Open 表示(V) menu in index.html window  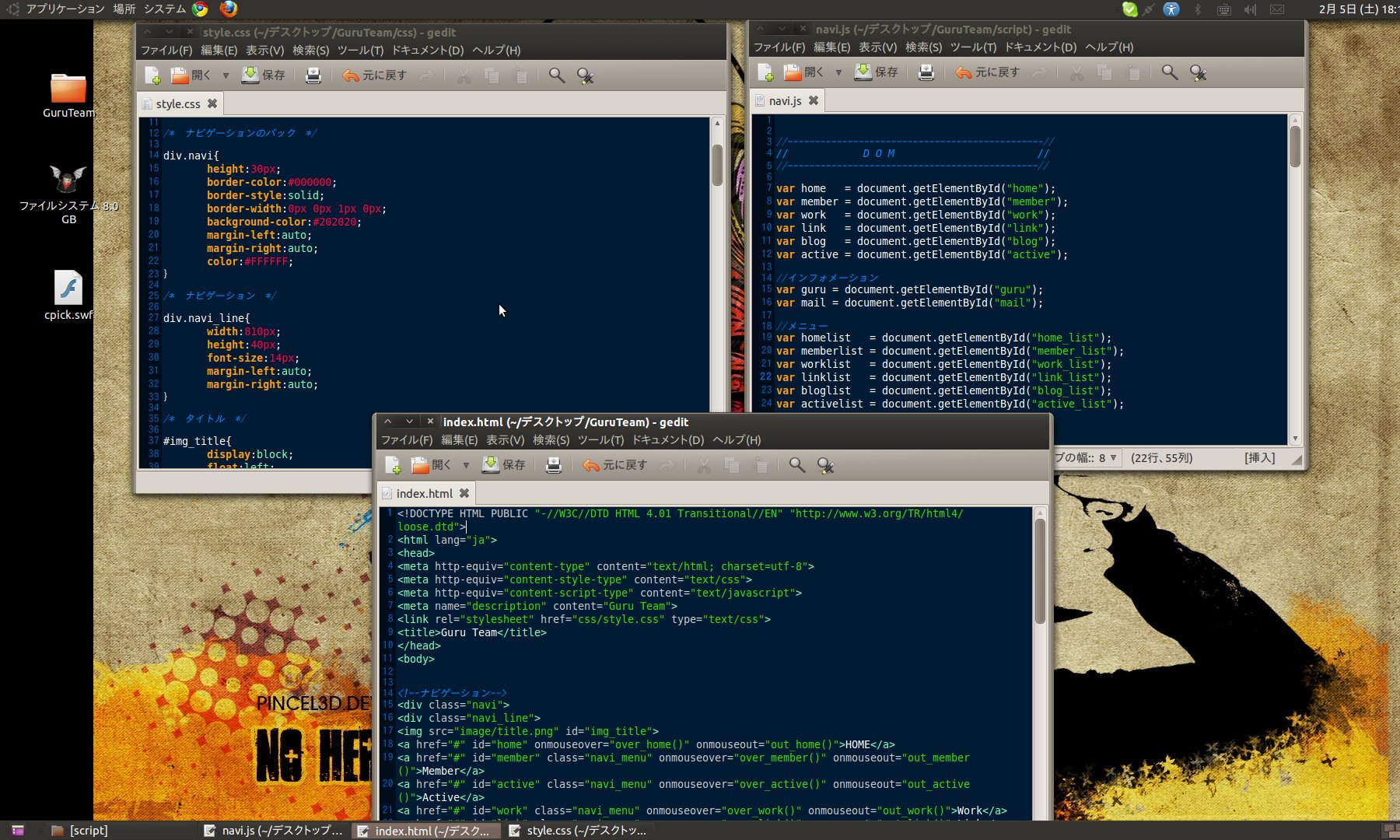[x=505, y=439]
